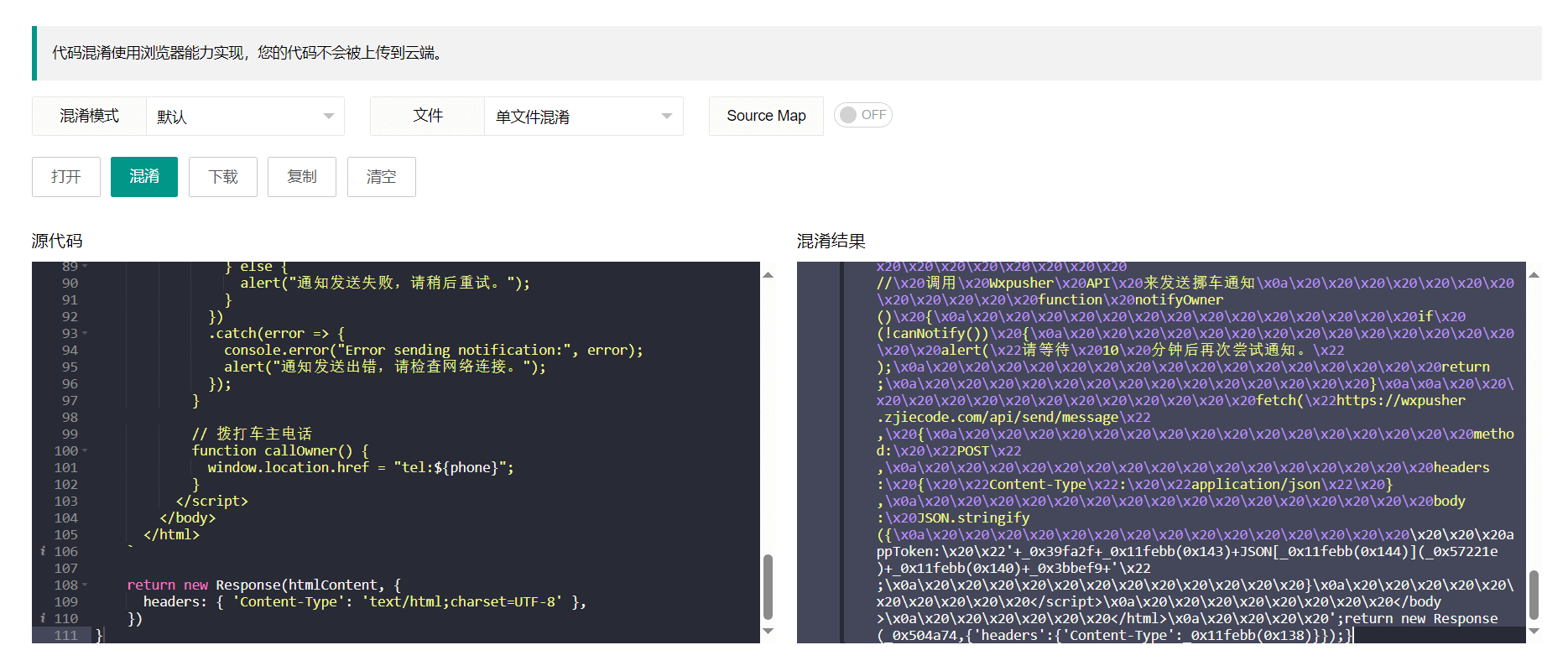Click 'JSON.stringify' in obfuscated result
The height and width of the screenshot is (671, 1568).
coord(973,518)
